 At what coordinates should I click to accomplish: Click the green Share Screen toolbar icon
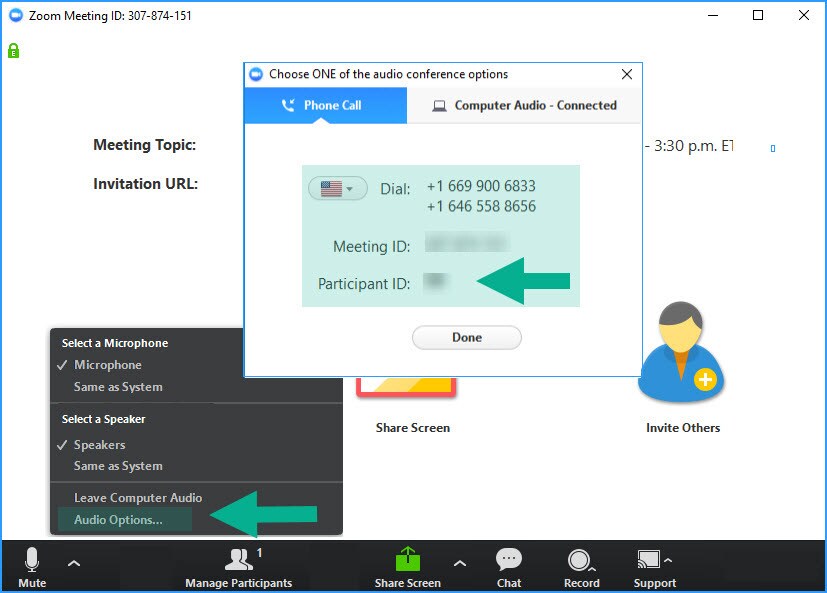coord(408,559)
